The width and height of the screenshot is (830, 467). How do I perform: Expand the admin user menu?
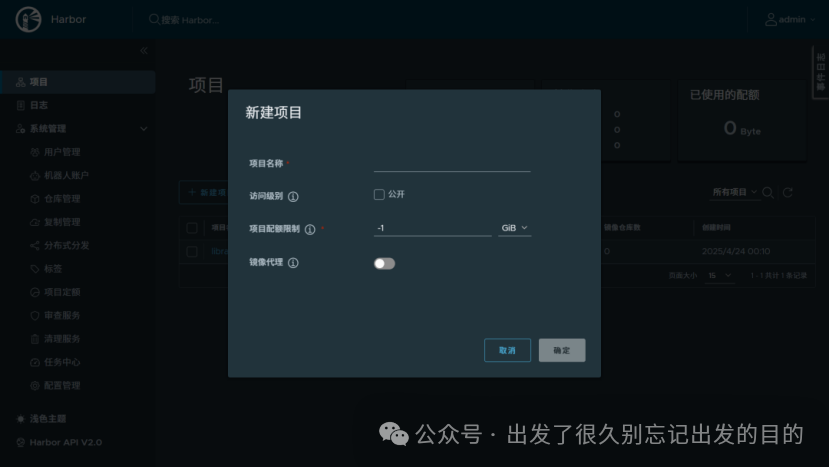click(813, 20)
